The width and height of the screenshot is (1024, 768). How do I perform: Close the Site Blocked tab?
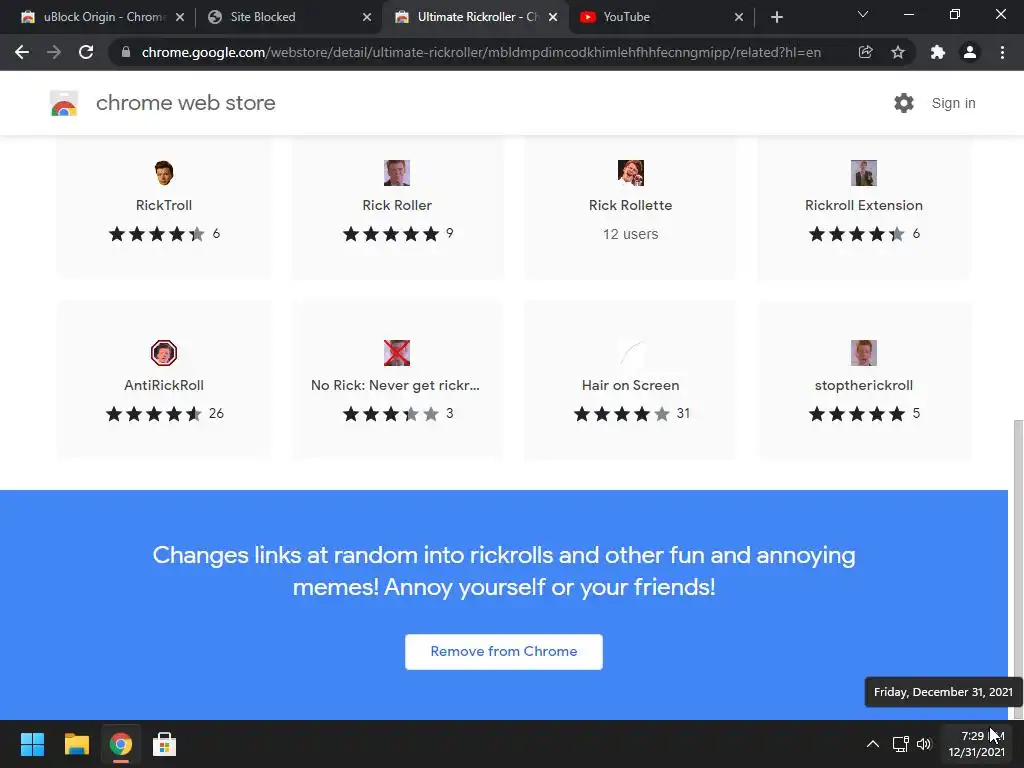tap(367, 17)
